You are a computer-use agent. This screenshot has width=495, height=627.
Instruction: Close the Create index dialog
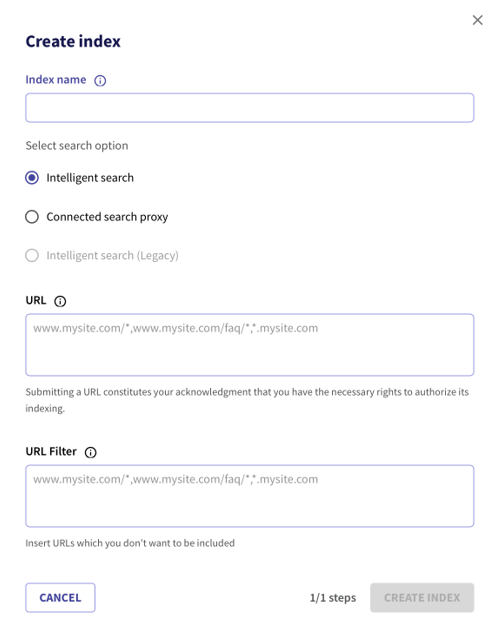point(477,20)
